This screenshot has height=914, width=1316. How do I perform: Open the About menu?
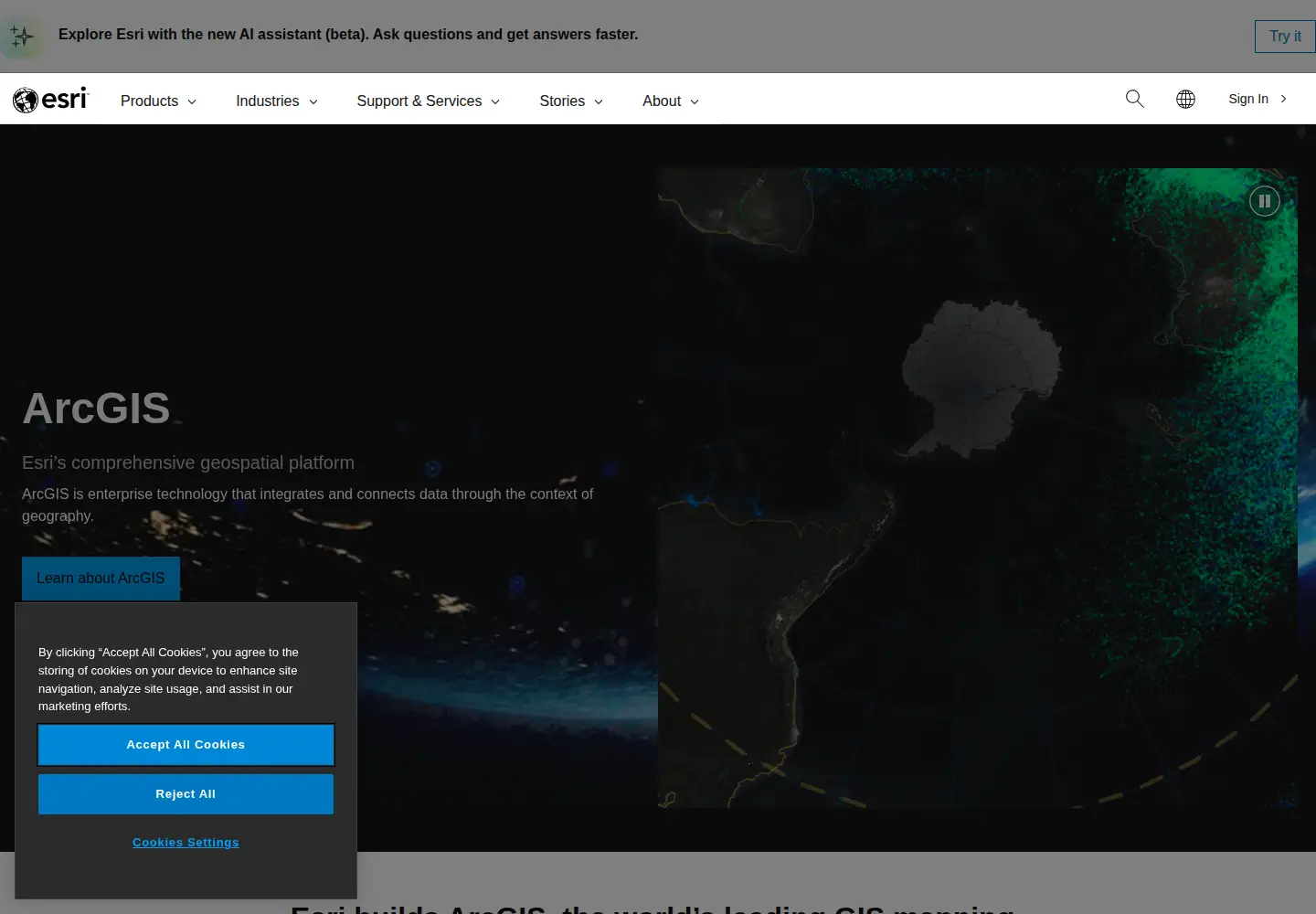click(671, 101)
